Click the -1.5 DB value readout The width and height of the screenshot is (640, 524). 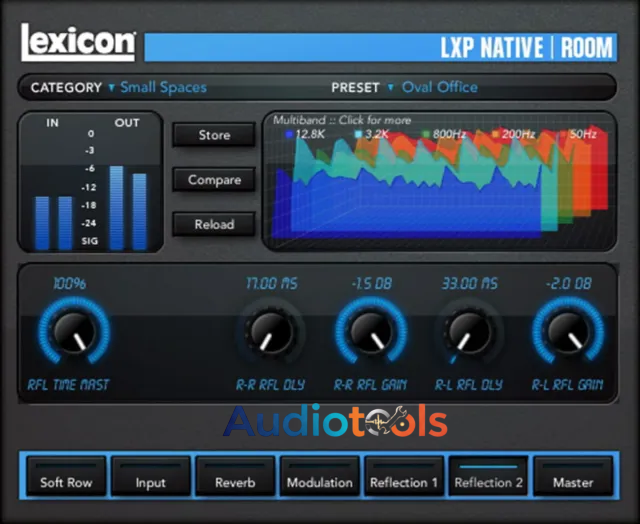pos(371,284)
